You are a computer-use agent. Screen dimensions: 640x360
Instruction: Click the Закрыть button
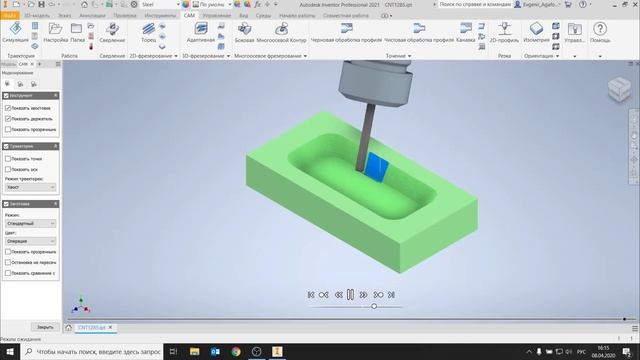[45, 327]
